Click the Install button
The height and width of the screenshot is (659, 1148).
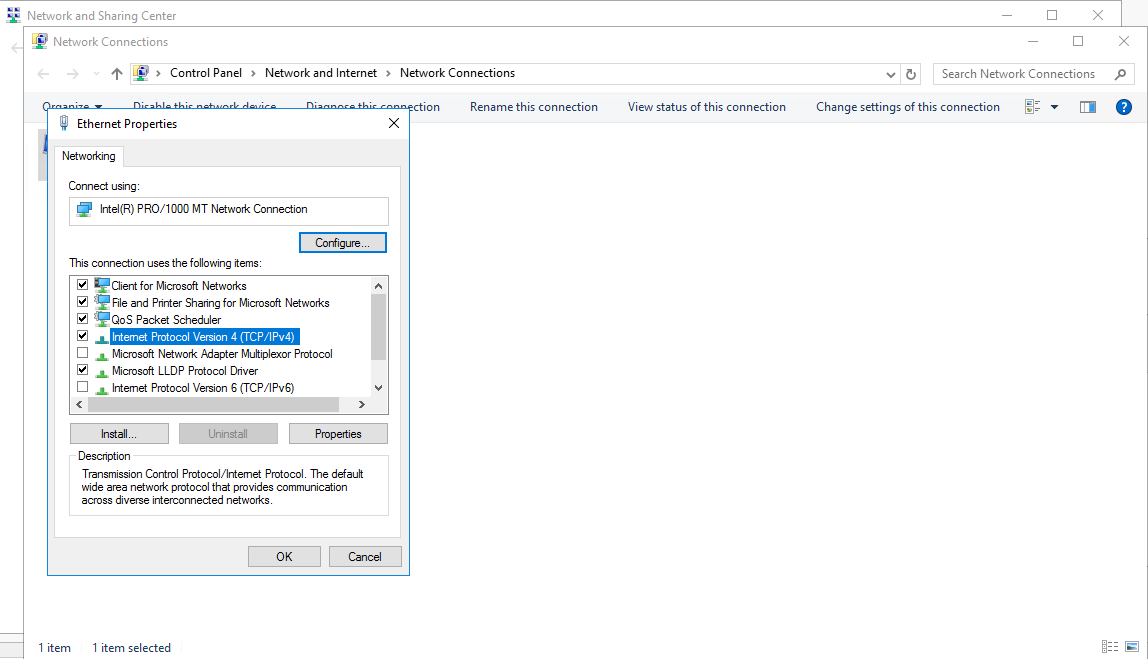pos(119,433)
